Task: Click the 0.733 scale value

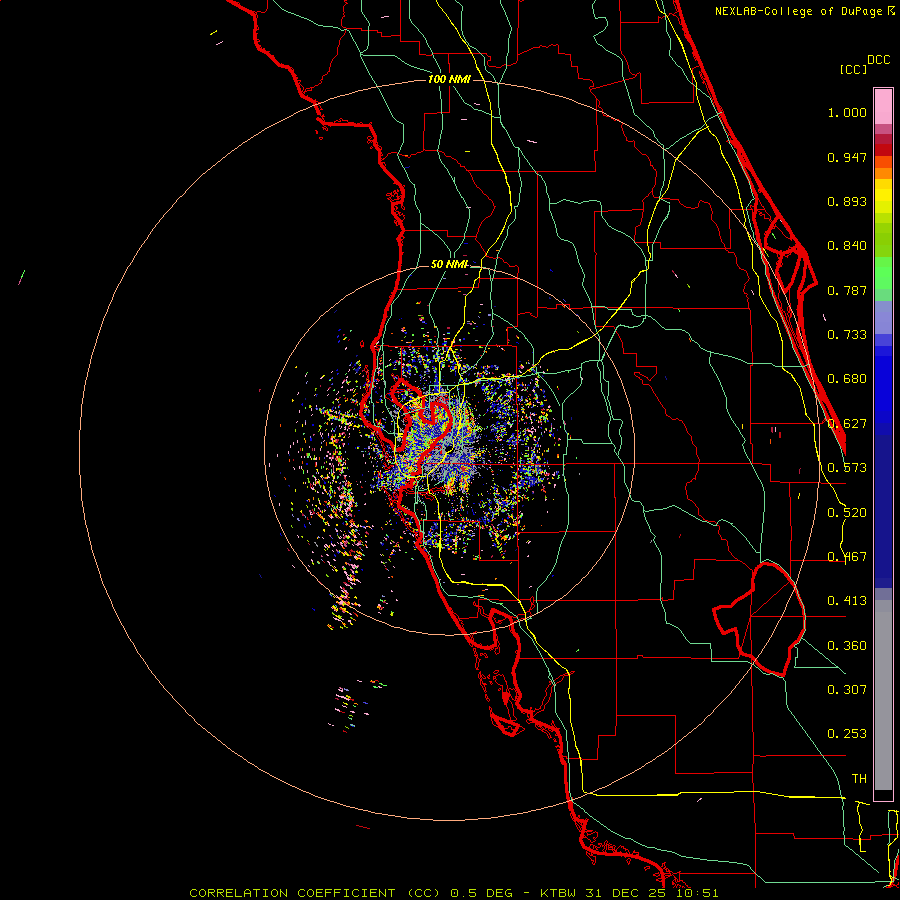Action: pyautogui.click(x=847, y=335)
